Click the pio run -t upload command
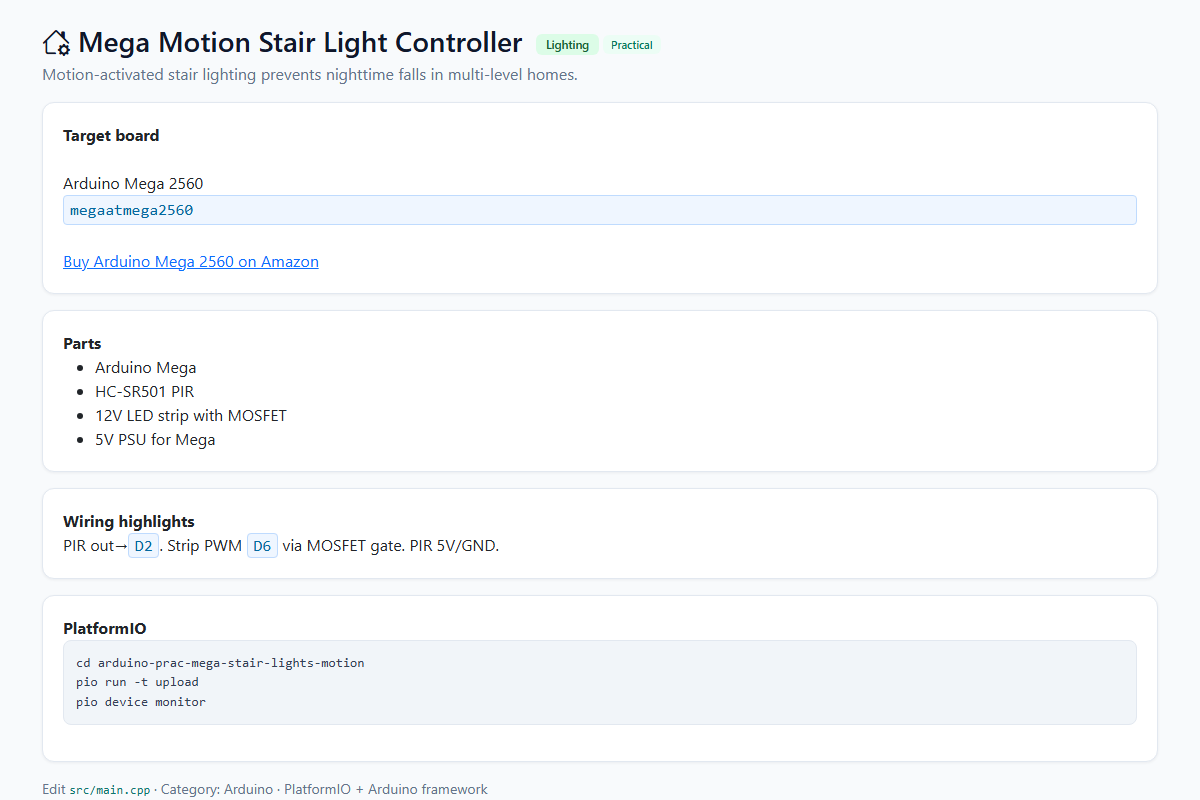1200x800 pixels. (137, 682)
